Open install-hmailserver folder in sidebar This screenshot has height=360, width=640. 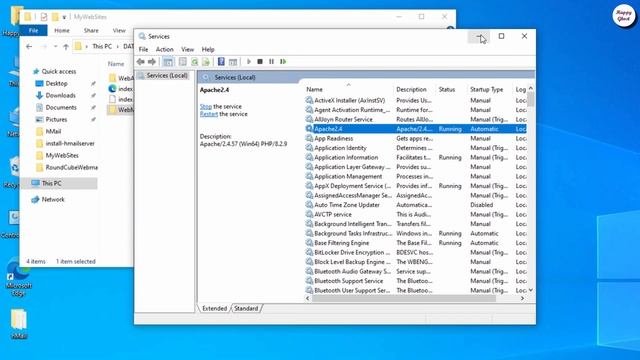tap(70, 144)
